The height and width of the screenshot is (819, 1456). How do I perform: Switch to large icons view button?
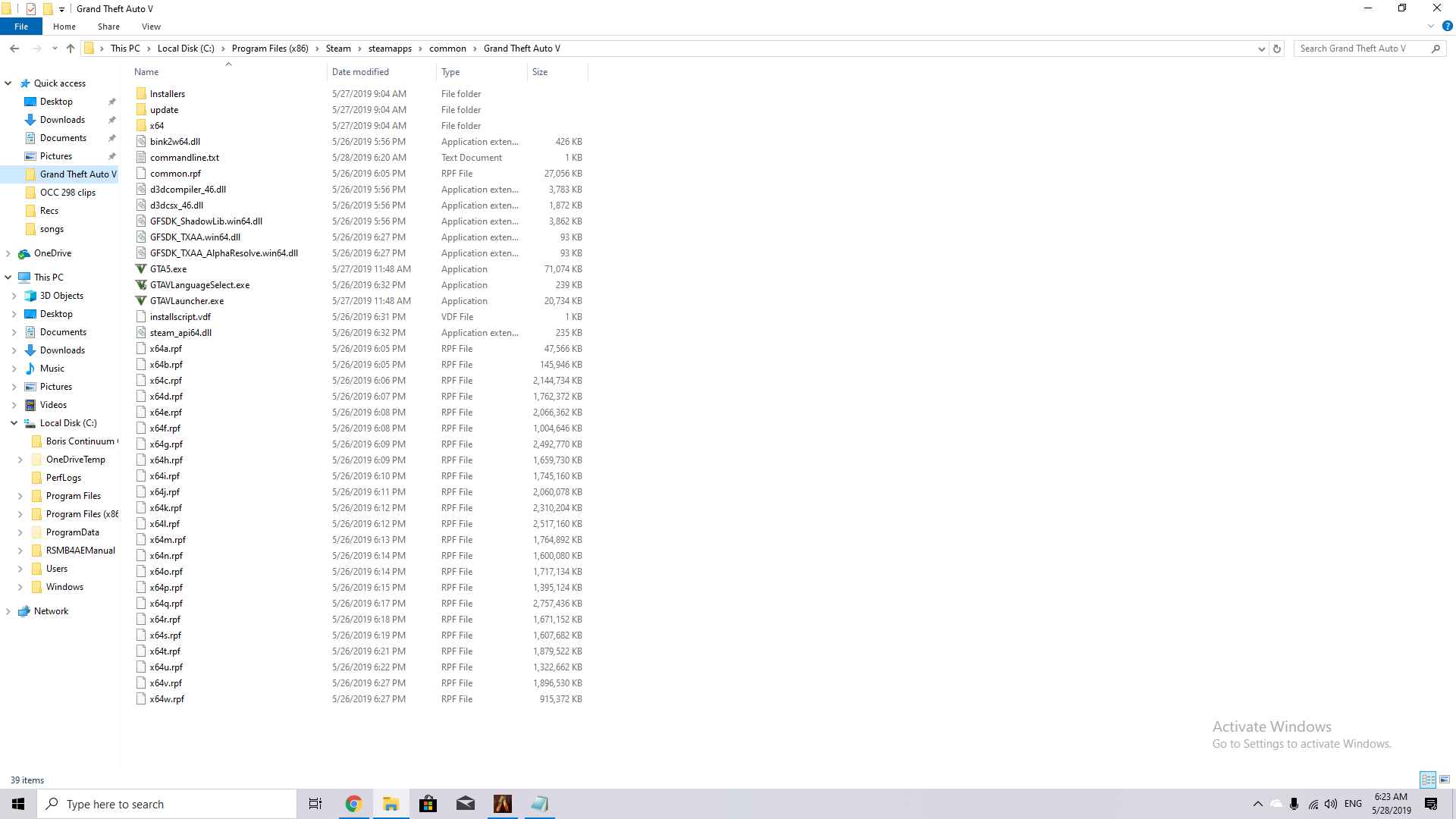click(1445, 780)
